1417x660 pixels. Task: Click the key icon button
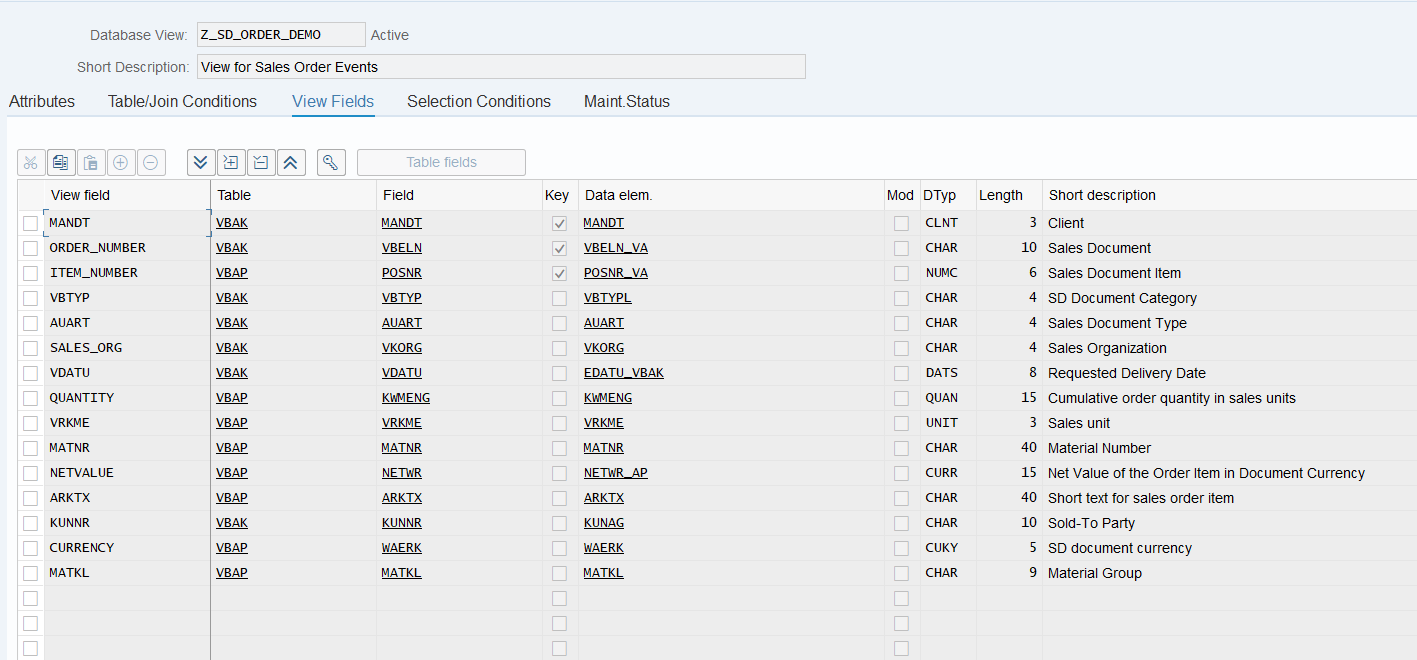pyautogui.click(x=331, y=162)
